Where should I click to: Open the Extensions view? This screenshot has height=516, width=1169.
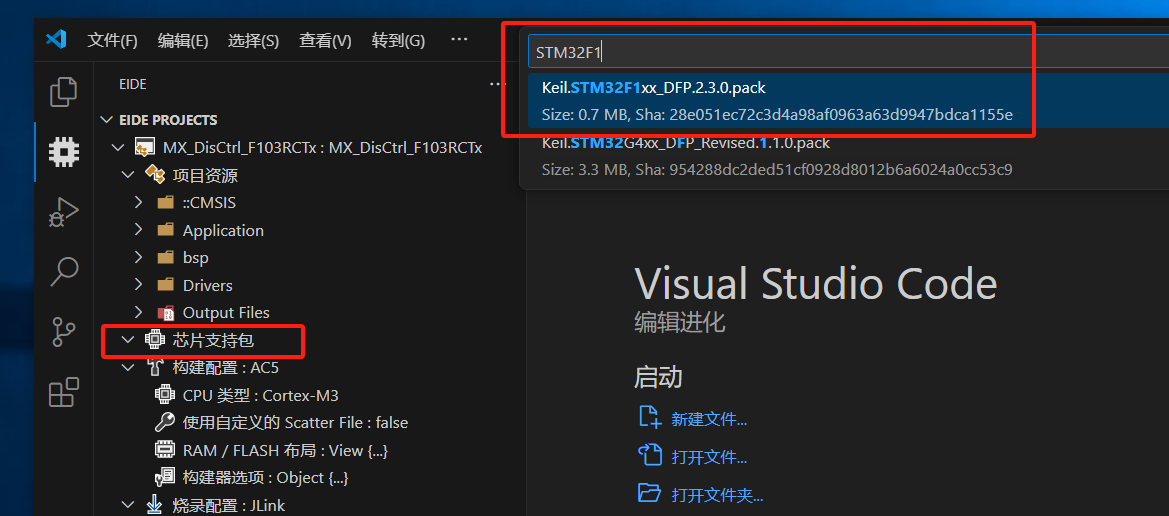coord(64,392)
